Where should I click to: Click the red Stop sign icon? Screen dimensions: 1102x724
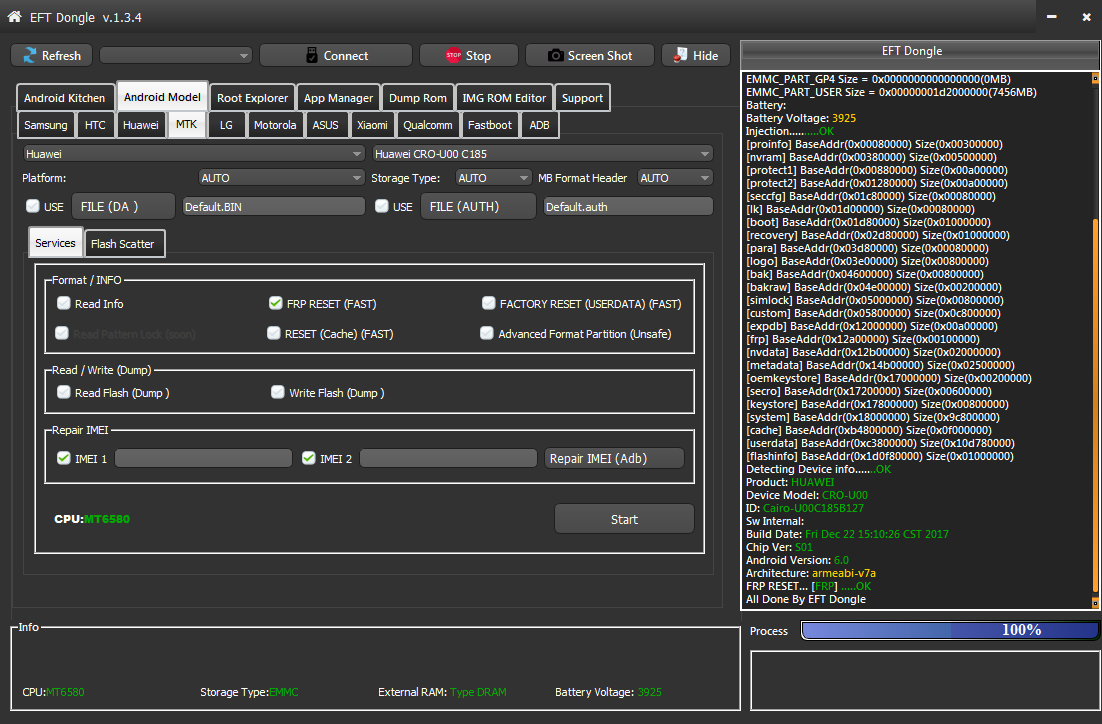click(x=453, y=56)
